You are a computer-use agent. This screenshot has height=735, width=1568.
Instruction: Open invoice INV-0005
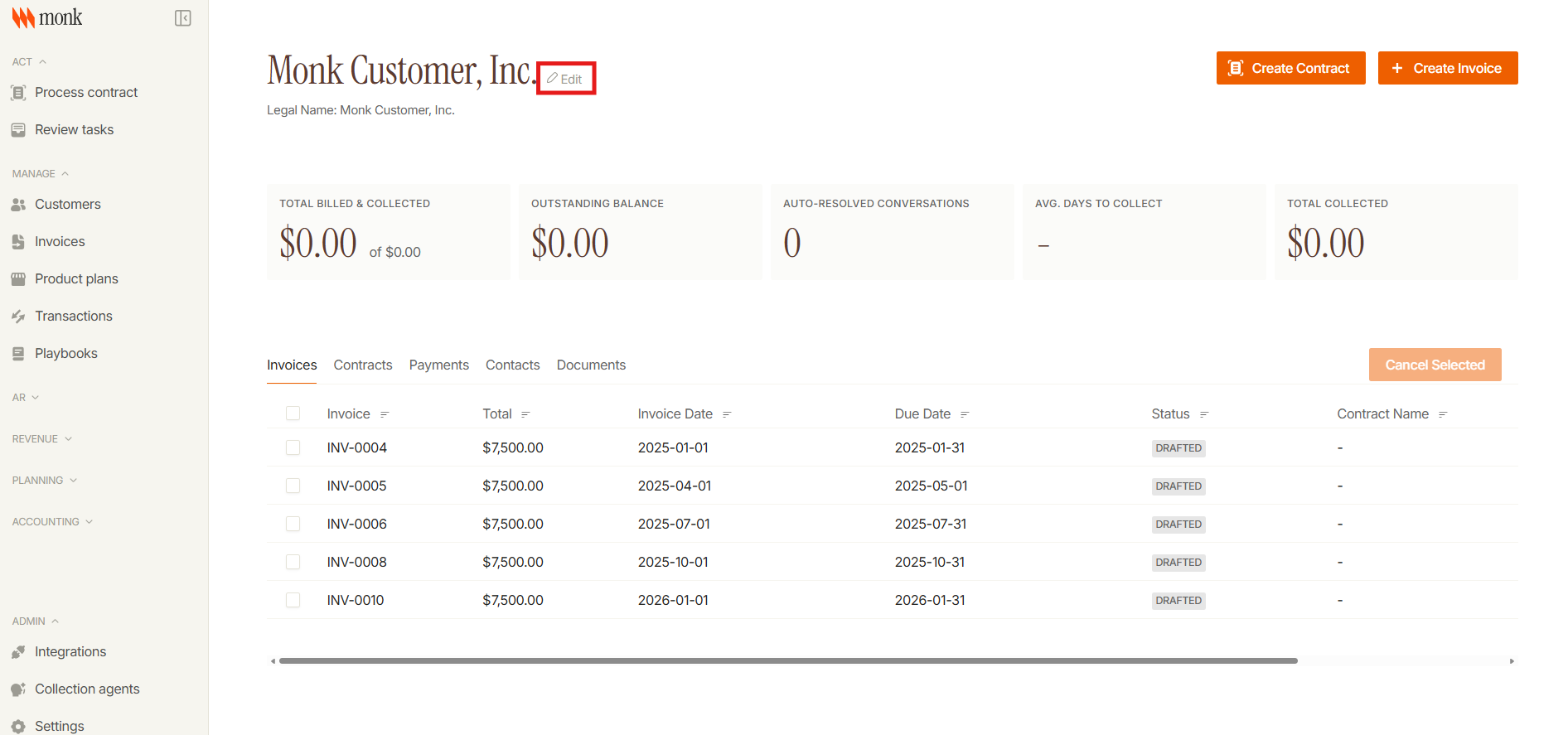click(x=357, y=486)
